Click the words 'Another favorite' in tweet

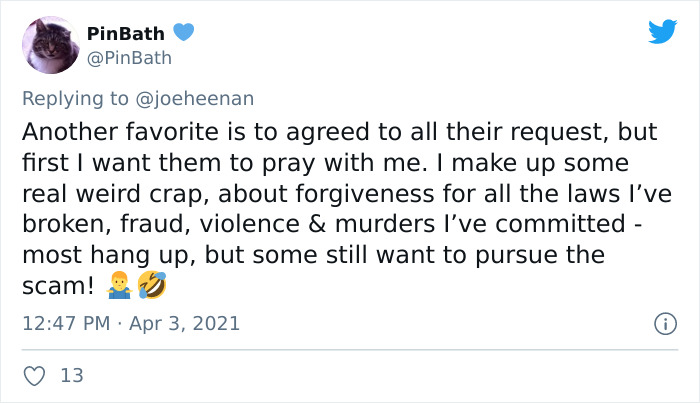pyautogui.click(x=121, y=132)
